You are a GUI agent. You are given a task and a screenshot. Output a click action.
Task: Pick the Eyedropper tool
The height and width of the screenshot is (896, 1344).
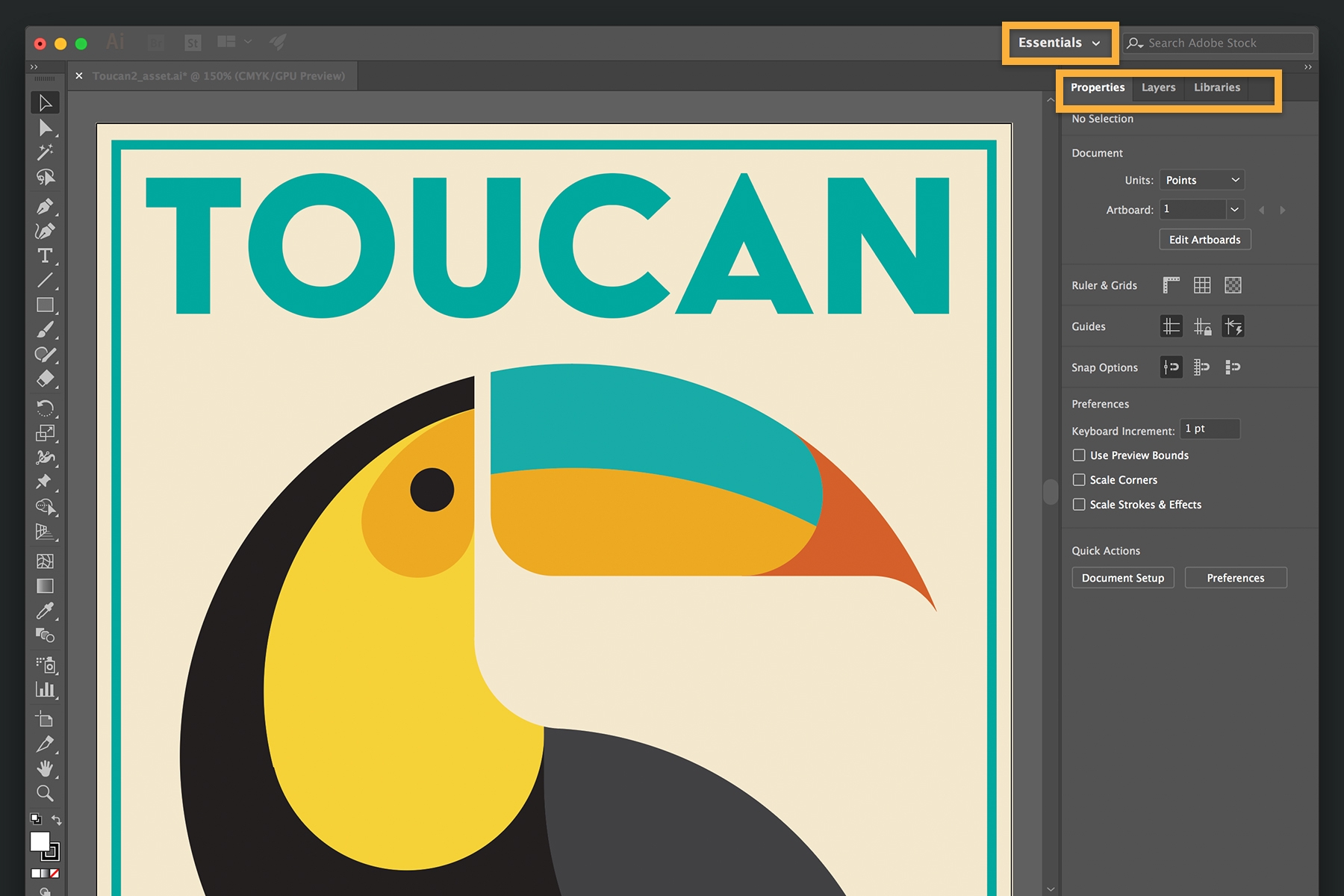[x=45, y=612]
